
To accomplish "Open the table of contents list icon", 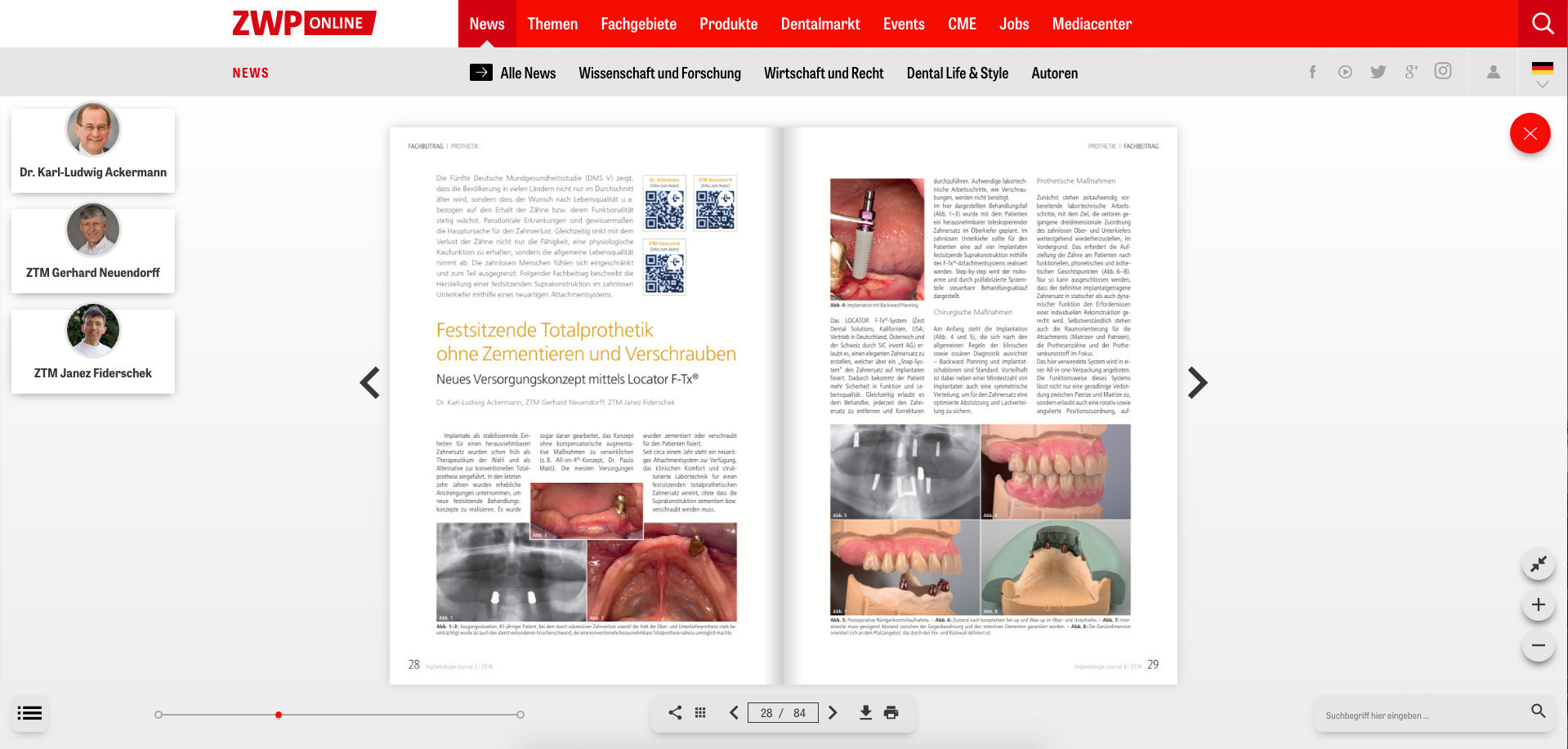I will pyautogui.click(x=29, y=713).
